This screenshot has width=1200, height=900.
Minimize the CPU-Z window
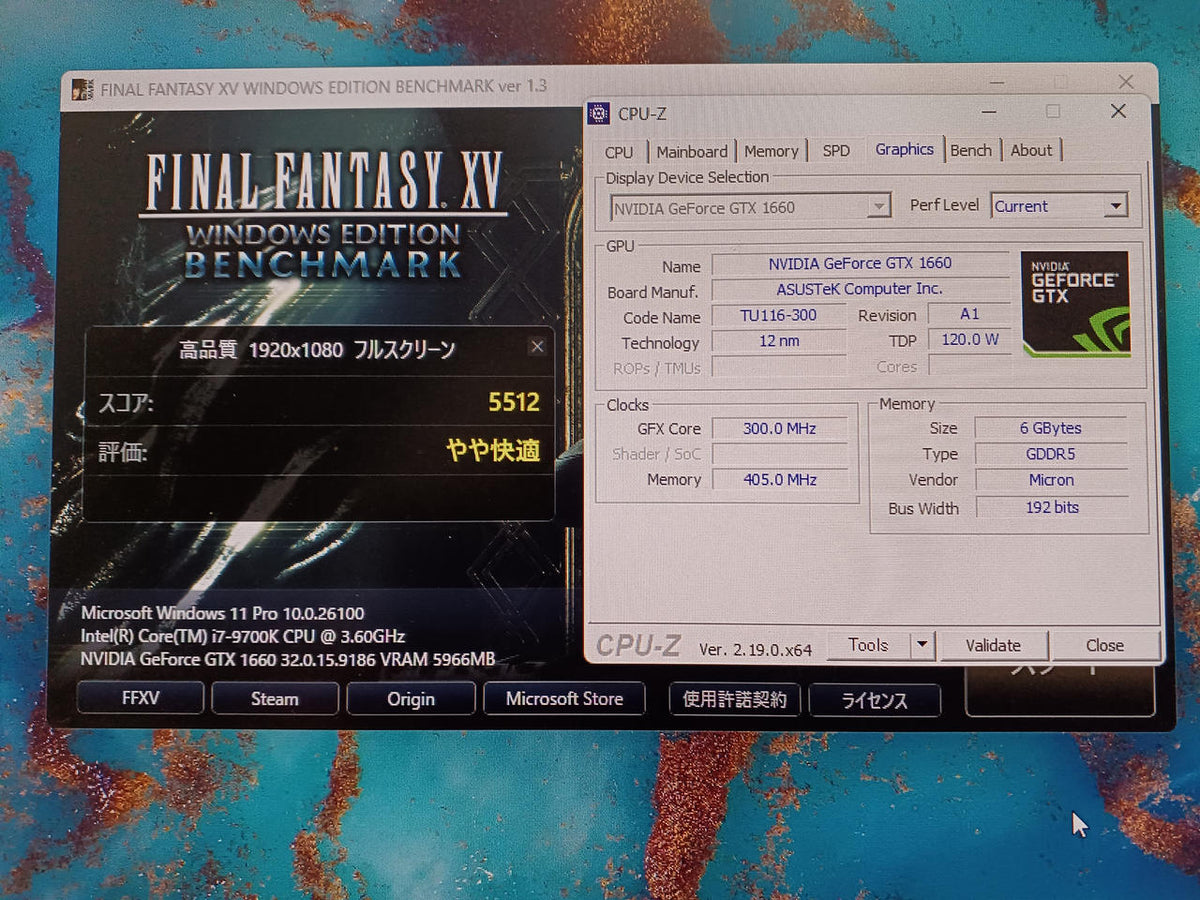(988, 112)
